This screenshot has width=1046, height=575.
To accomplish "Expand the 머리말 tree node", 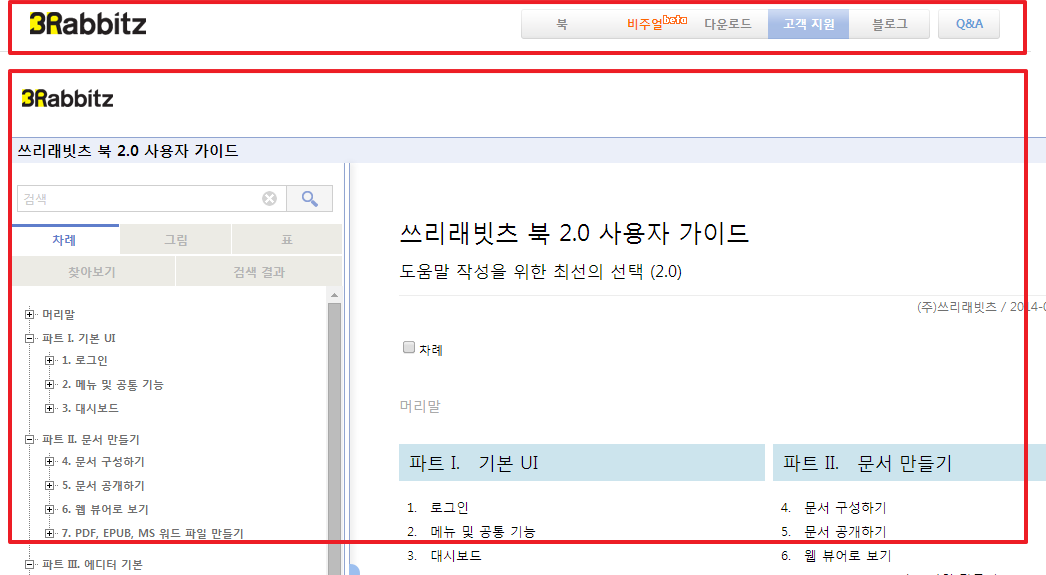I will [29, 314].
